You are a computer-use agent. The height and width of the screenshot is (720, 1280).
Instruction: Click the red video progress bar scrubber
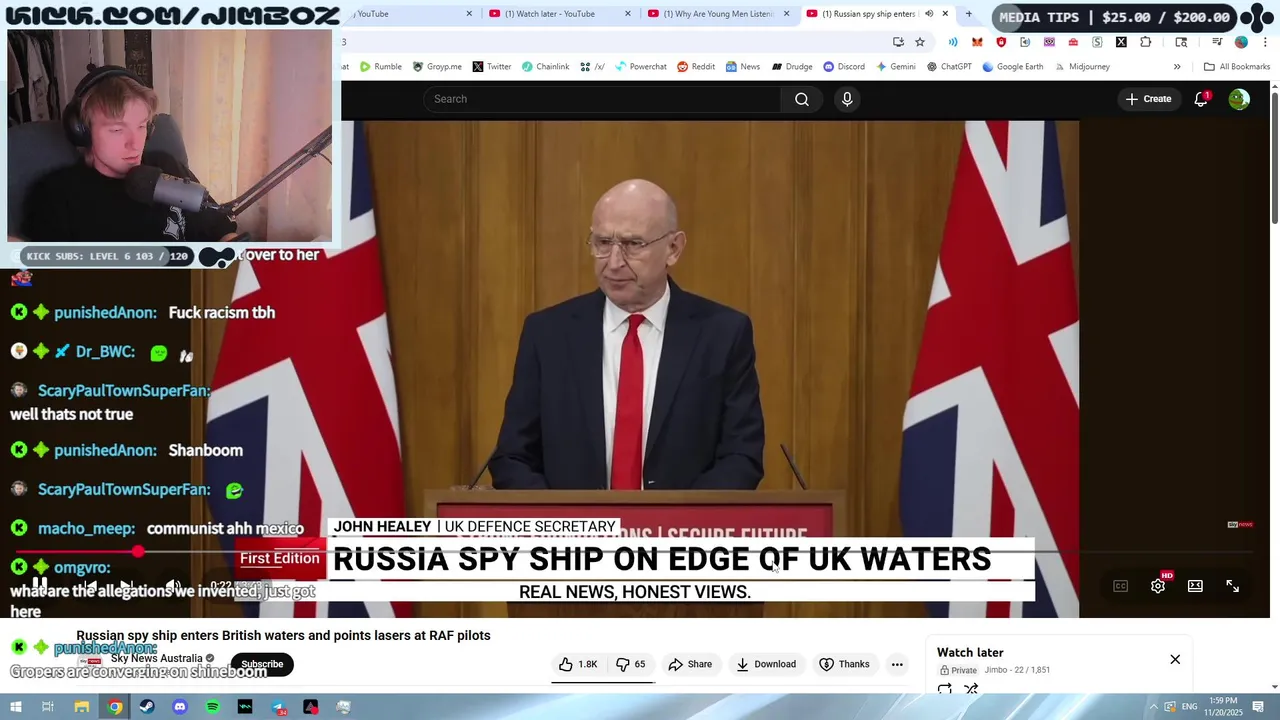pyautogui.click(x=138, y=552)
